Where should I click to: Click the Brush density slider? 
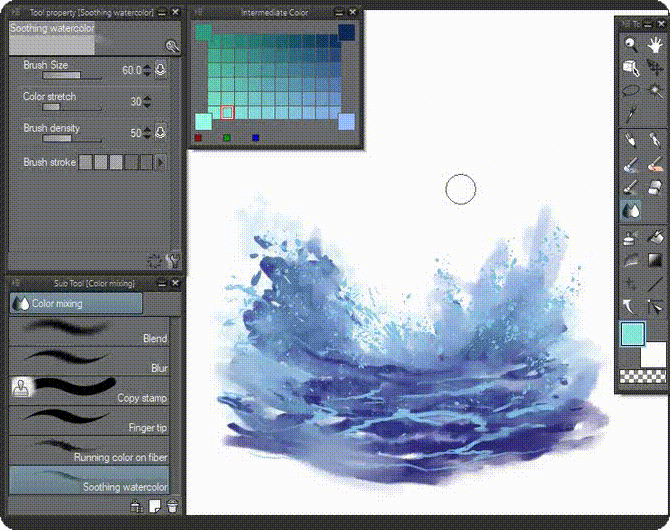click(x=72, y=138)
